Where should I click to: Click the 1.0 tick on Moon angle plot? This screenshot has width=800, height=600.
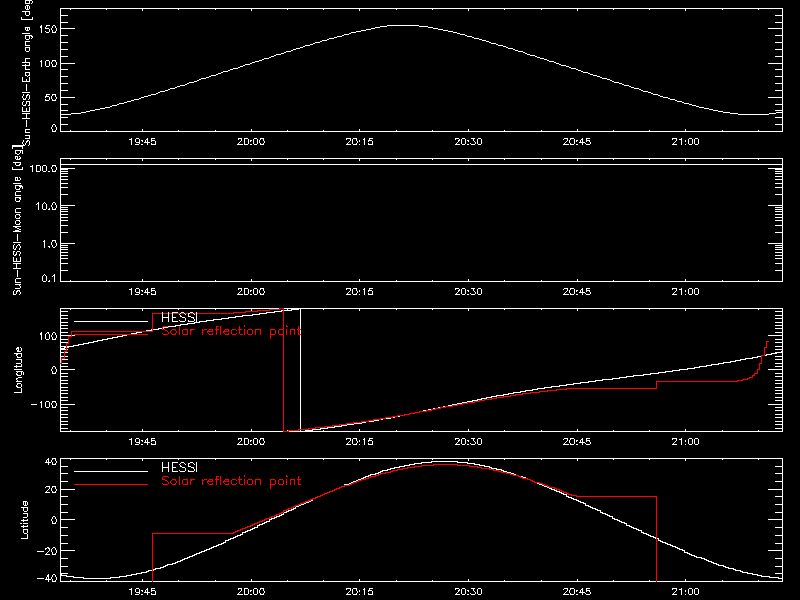[49, 244]
